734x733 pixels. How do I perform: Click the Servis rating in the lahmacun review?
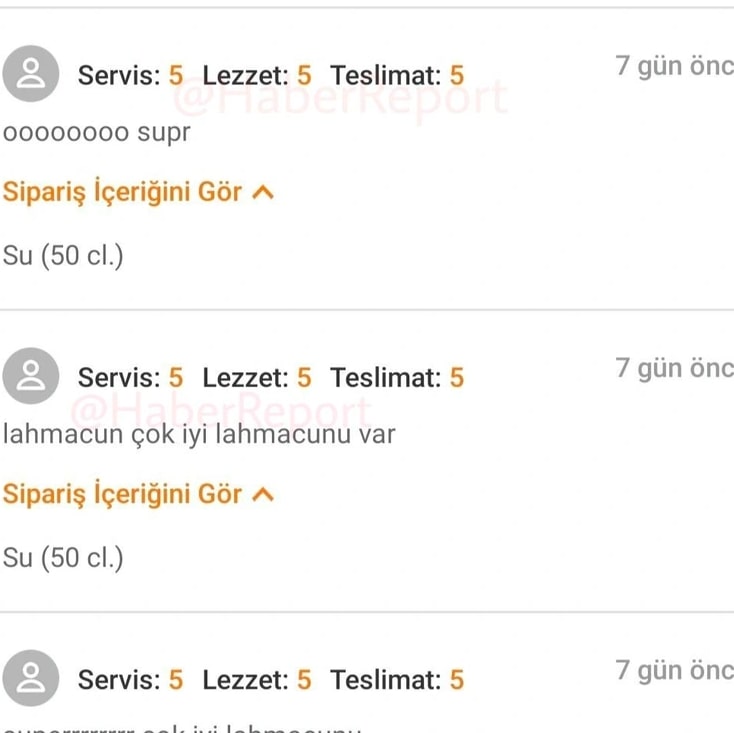130,378
